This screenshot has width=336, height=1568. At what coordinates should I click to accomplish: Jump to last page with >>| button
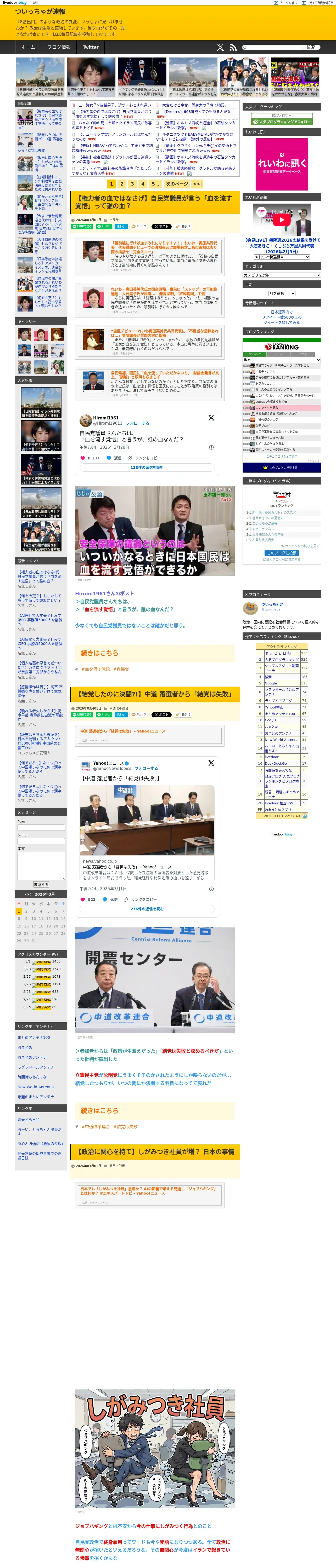(197, 183)
